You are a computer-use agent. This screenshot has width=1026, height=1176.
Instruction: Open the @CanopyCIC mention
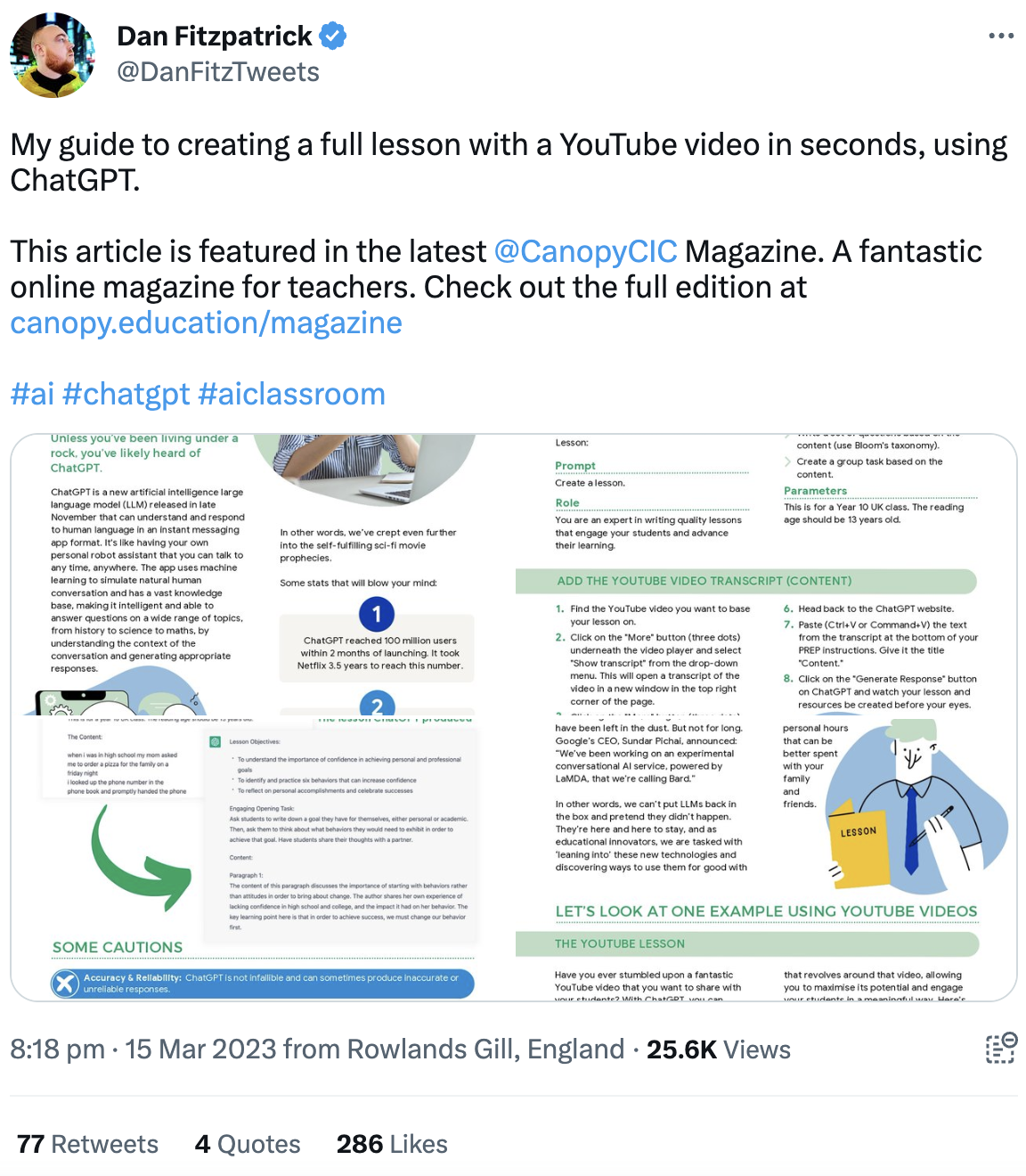pos(585,251)
